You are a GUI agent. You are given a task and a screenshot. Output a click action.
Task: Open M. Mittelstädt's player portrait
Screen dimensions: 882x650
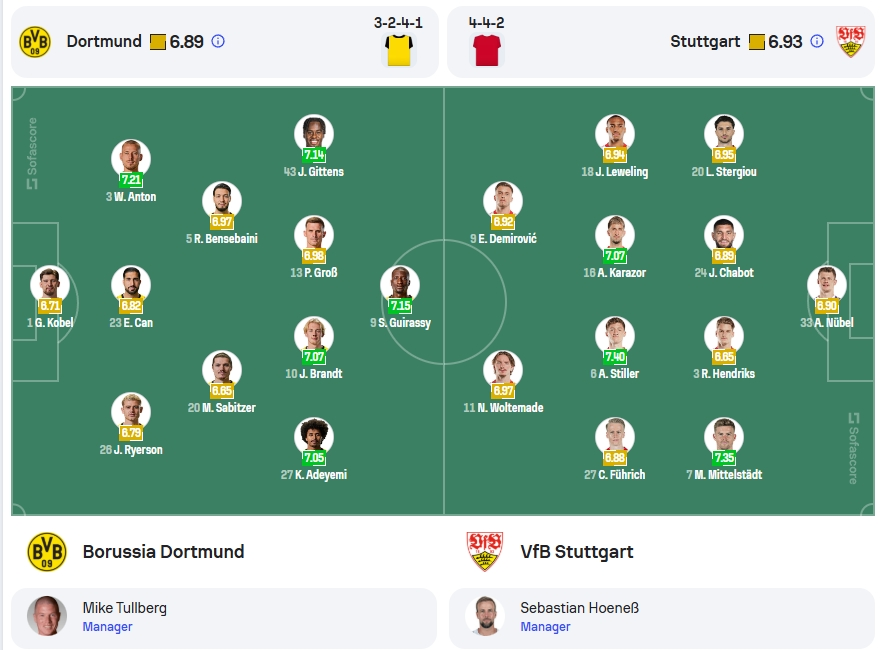[x=724, y=437]
